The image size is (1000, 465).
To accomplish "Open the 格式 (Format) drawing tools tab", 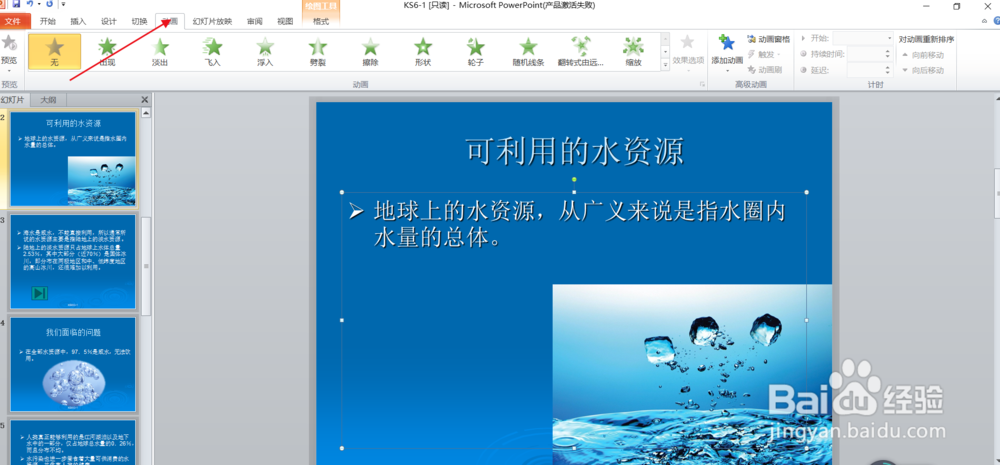I will pyautogui.click(x=321, y=21).
